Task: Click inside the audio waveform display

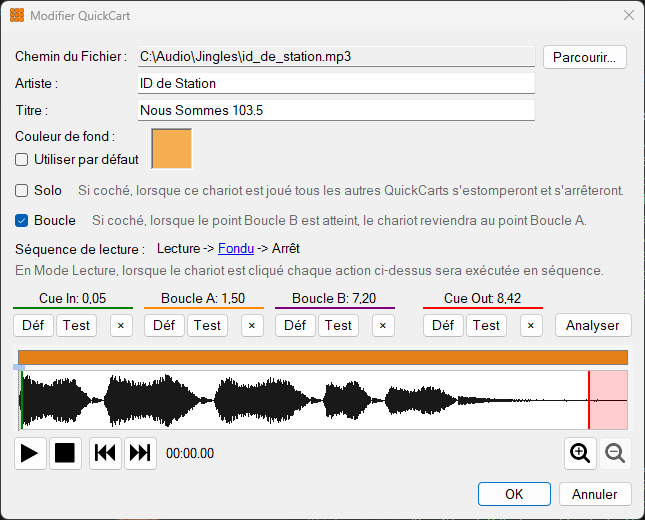Action: pyautogui.click(x=323, y=400)
